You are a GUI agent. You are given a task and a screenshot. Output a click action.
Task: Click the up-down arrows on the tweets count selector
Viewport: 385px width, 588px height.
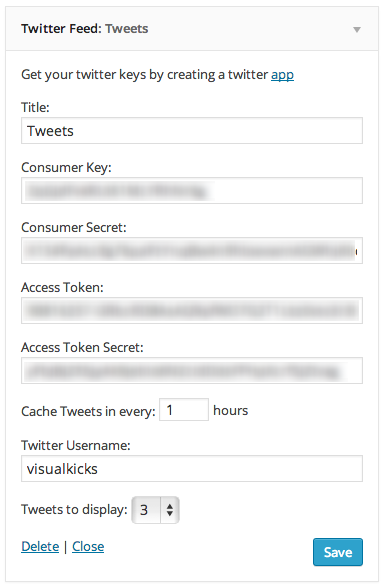click(x=170, y=510)
